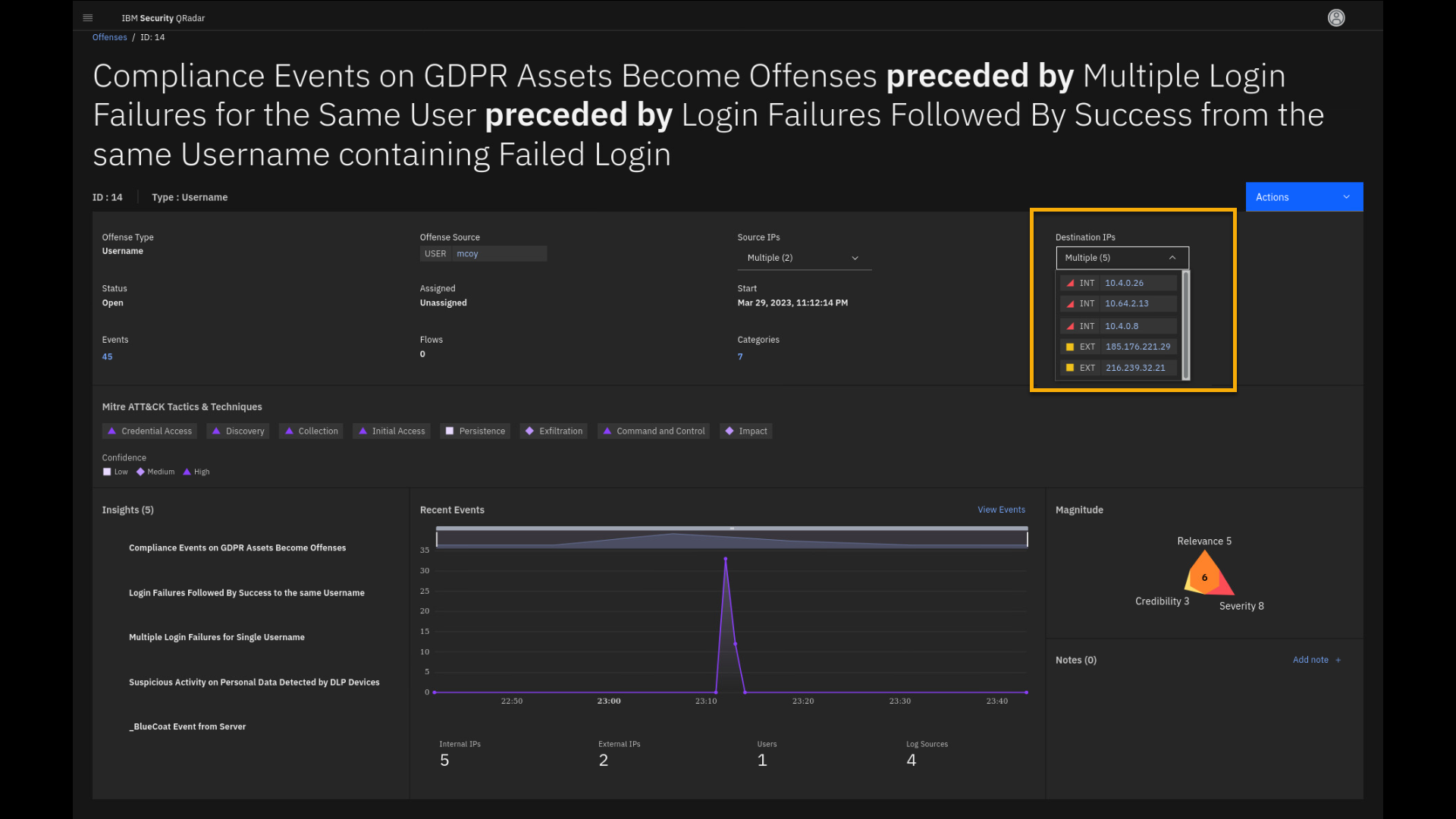This screenshot has width=1456, height=819.
Task: Collapse the Destination IPs Multiple (5) dropdown
Action: pos(1122,258)
